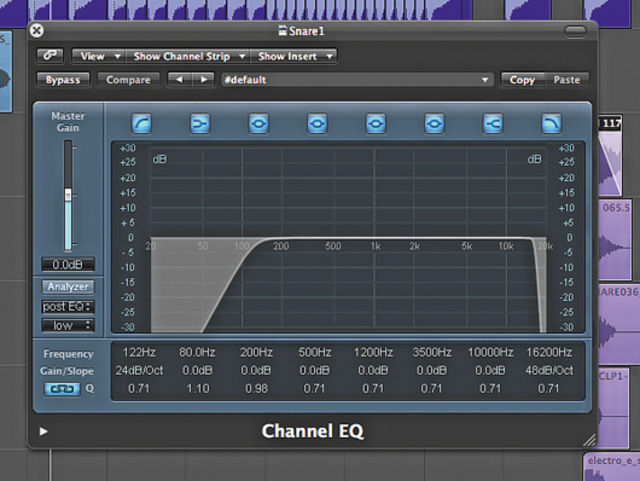Screen dimensions: 640x481
Task: Click the 200Hz frequency value
Action: pos(256,352)
